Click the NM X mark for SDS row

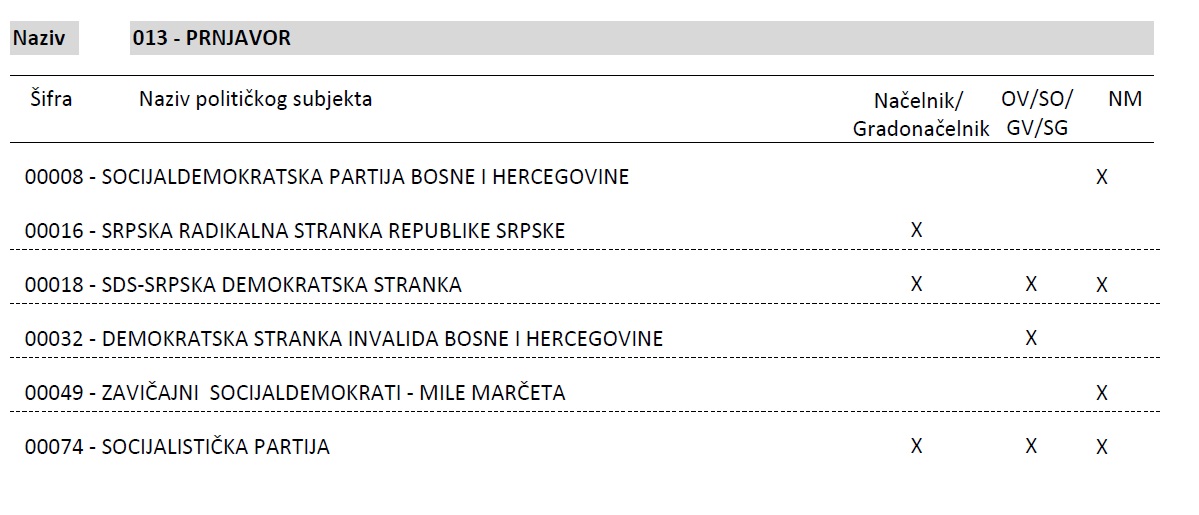(1101, 285)
